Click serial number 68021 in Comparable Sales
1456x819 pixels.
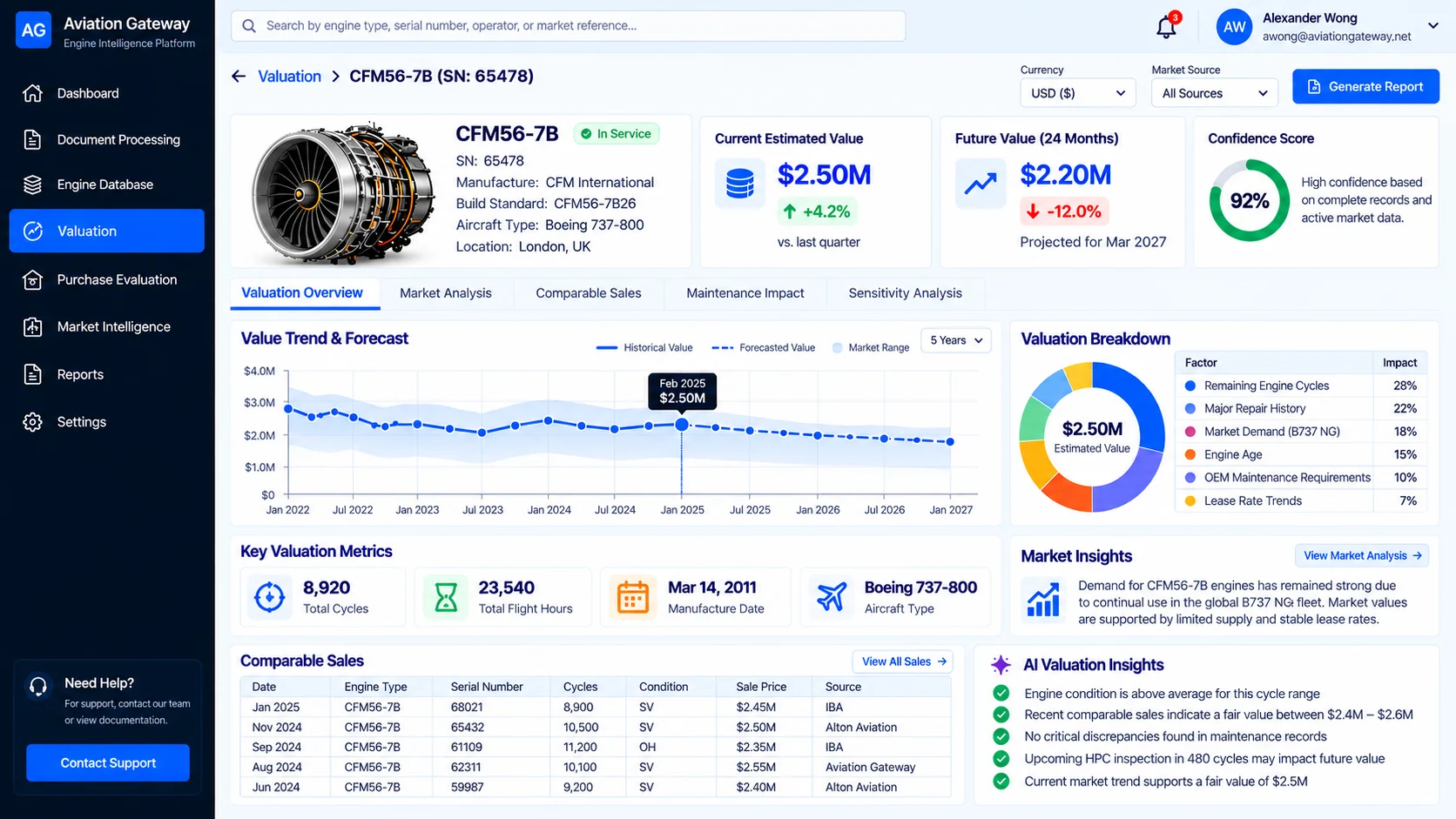pyautogui.click(x=467, y=708)
